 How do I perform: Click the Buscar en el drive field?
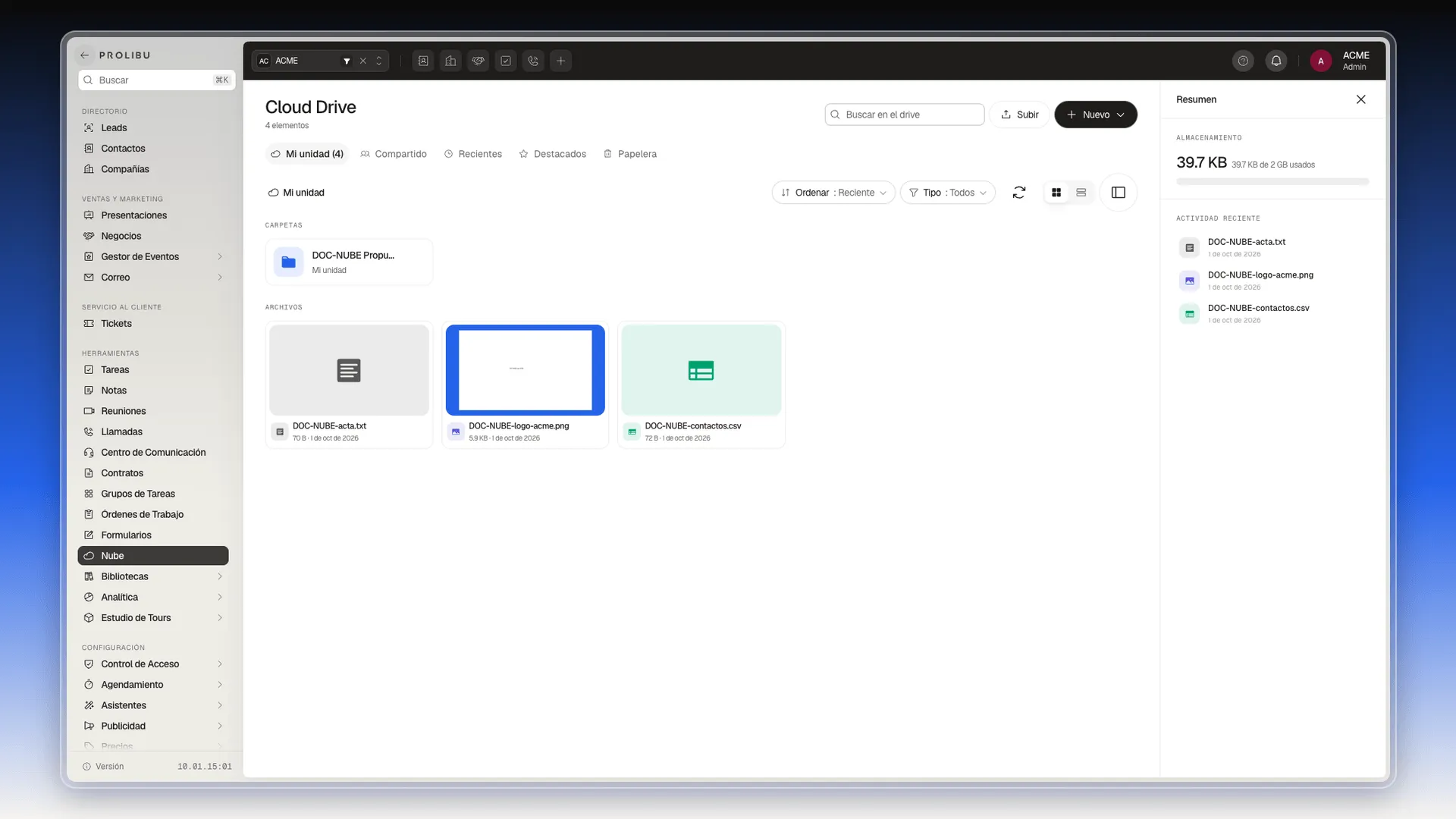pos(905,115)
